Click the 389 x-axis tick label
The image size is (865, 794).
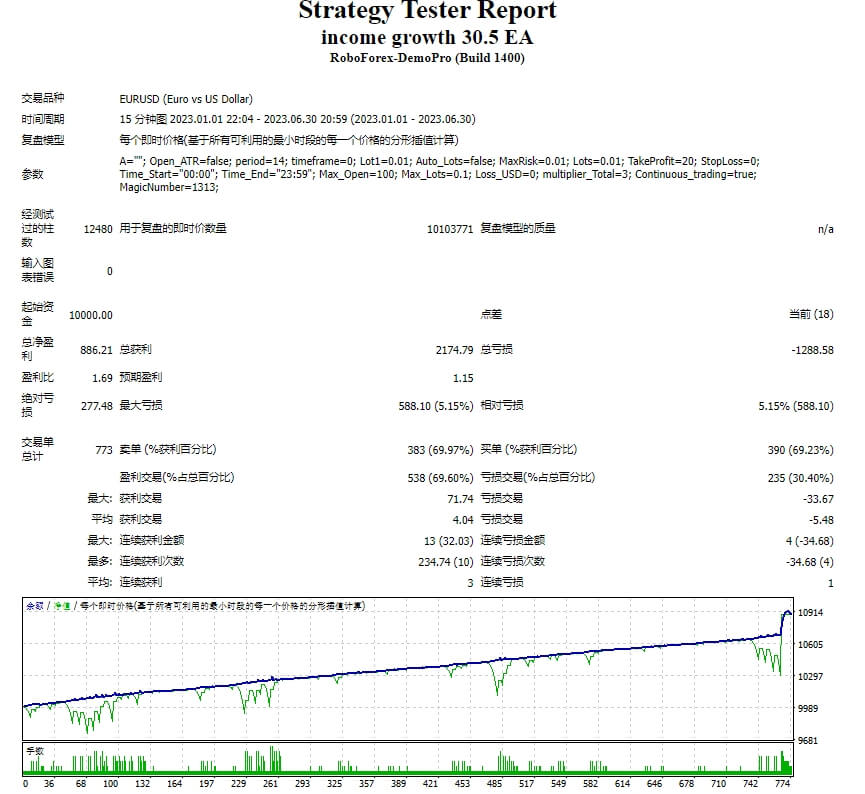coord(398,784)
